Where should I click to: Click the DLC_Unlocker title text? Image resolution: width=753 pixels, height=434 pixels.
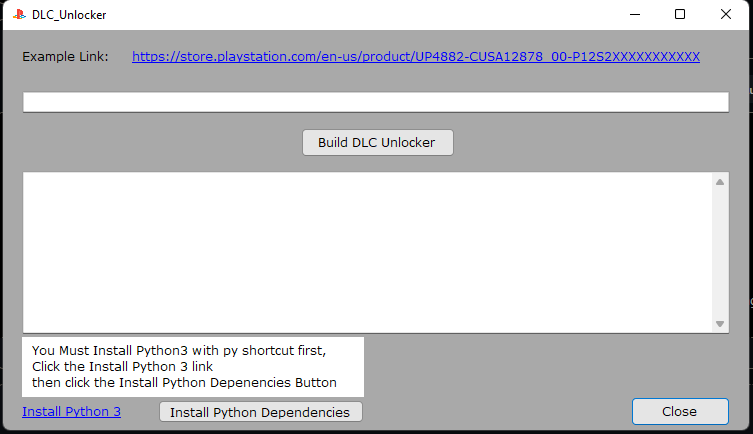coord(69,15)
